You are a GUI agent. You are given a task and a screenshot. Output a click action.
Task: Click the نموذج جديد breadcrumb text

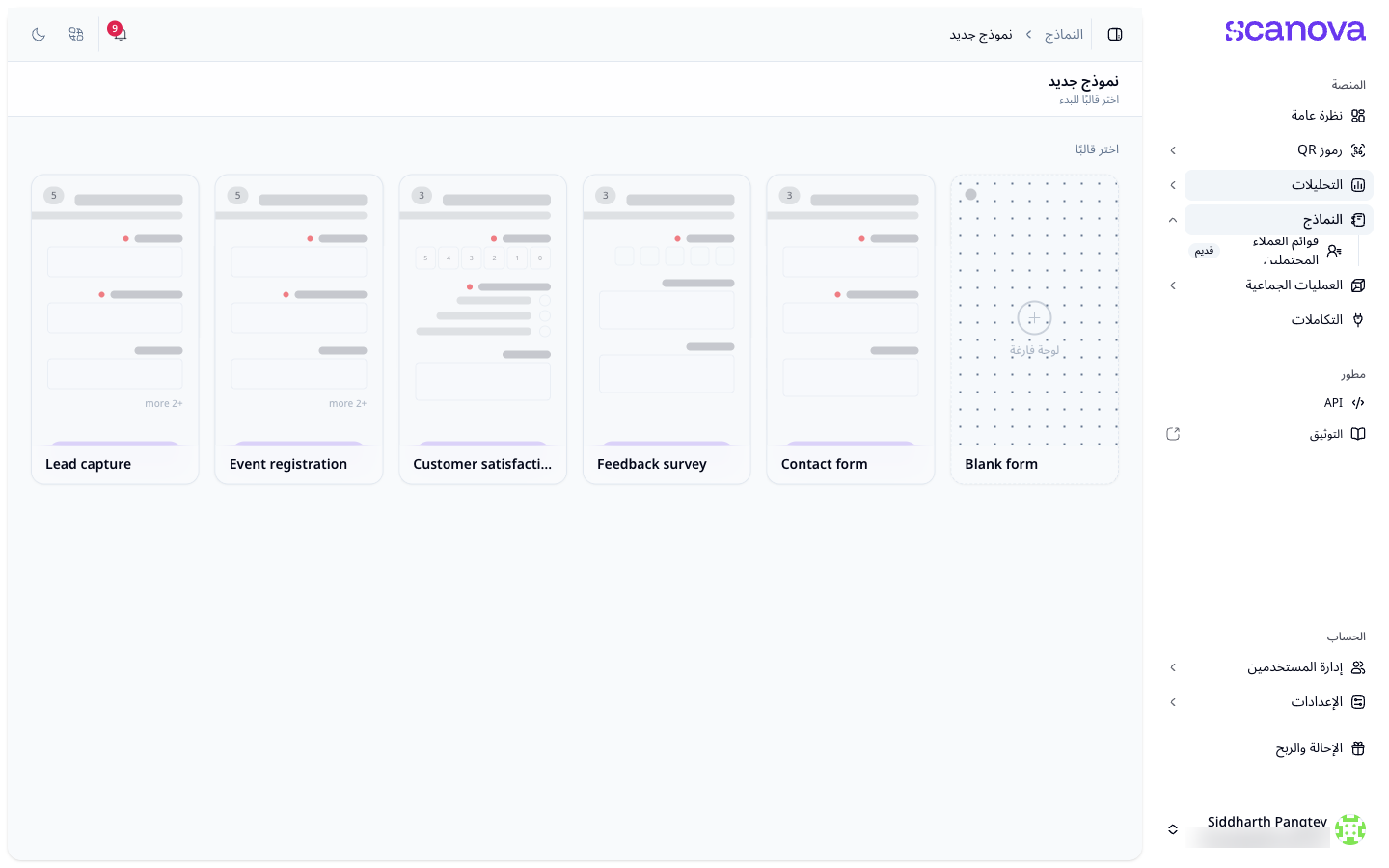(981, 35)
